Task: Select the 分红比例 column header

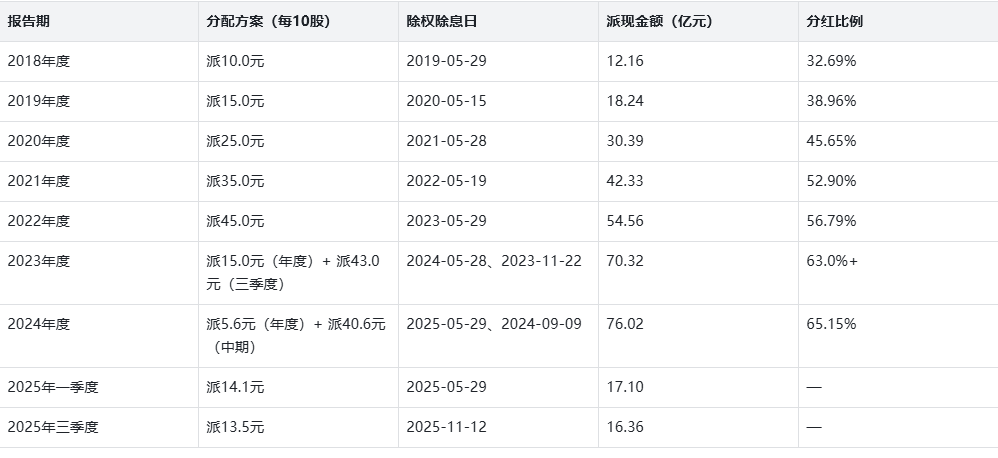Action: pos(834,21)
